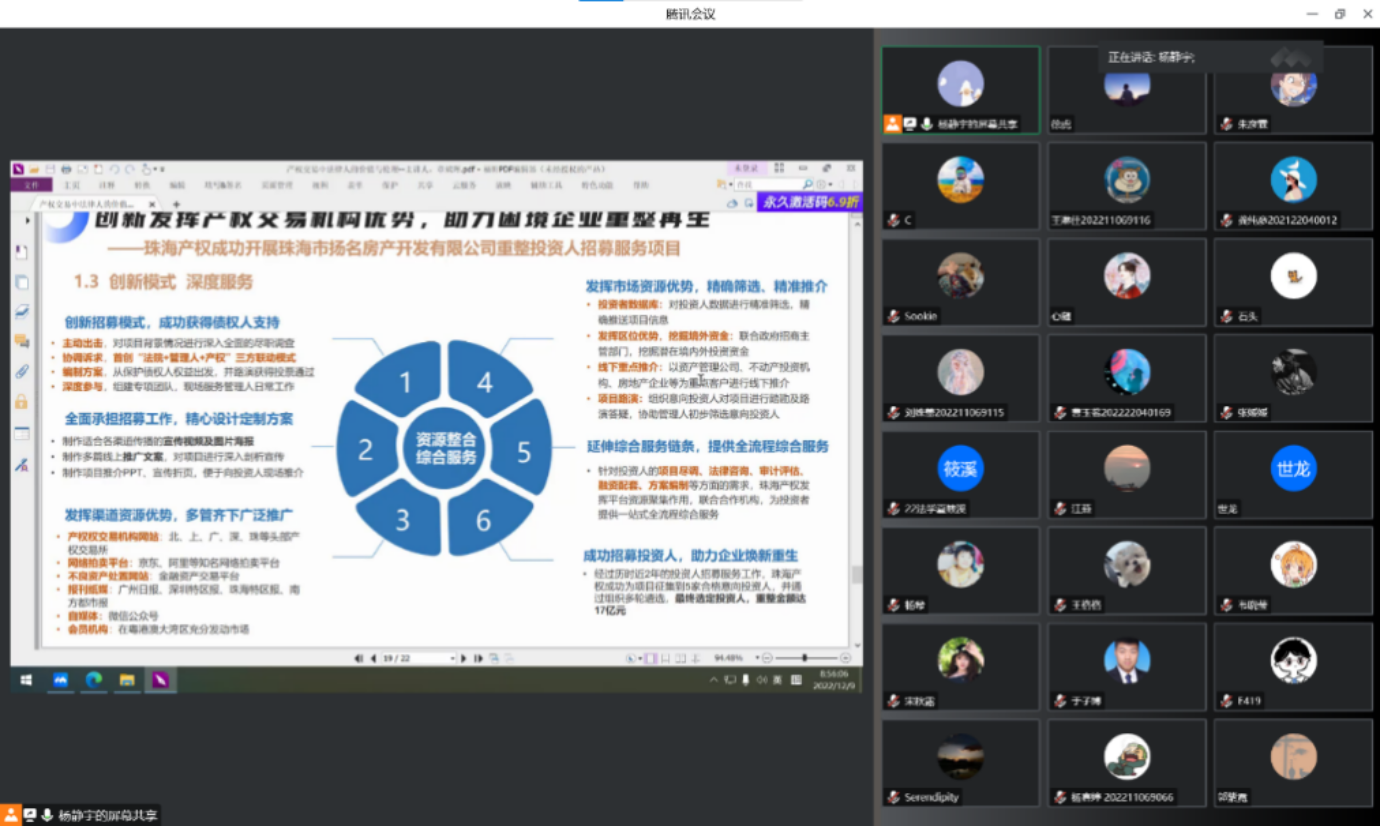The height and width of the screenshot is (827, 1381).
Task: Open the bookmarks panel in sidebar
Action: [21, 251]
